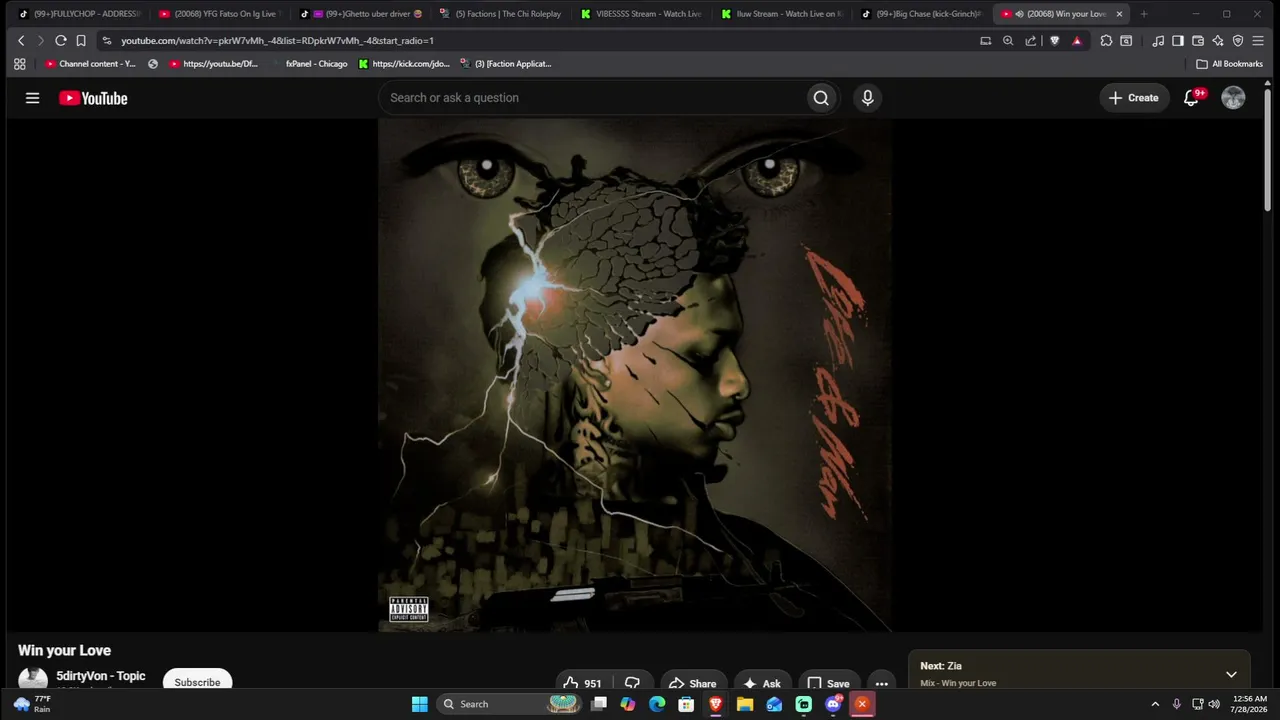View site information icon in address bar
Viewport: 1280px width, 720px height.
click(x=107, y=41)
